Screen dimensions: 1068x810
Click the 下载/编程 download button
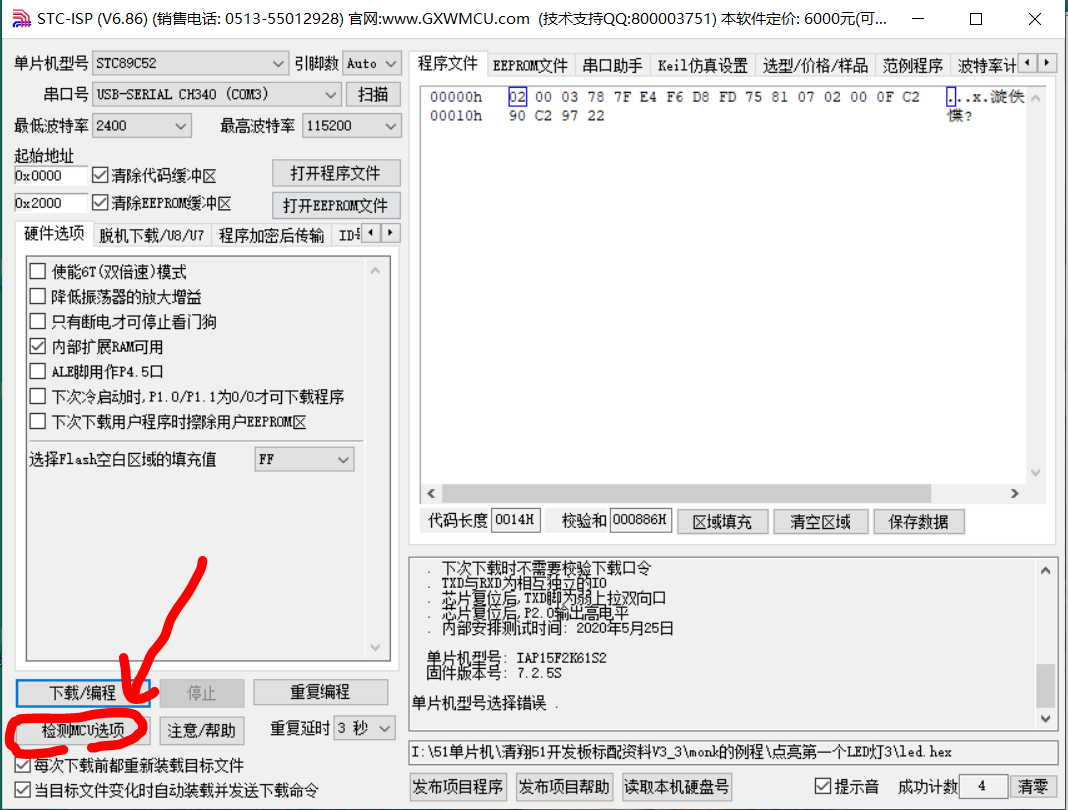coord(84,692)
